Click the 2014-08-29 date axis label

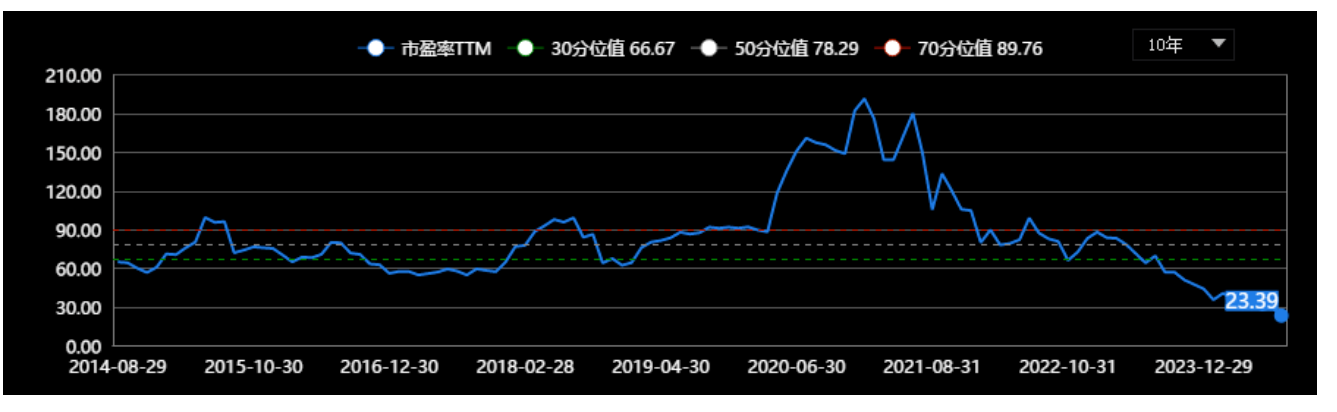[x=118, y=366]
